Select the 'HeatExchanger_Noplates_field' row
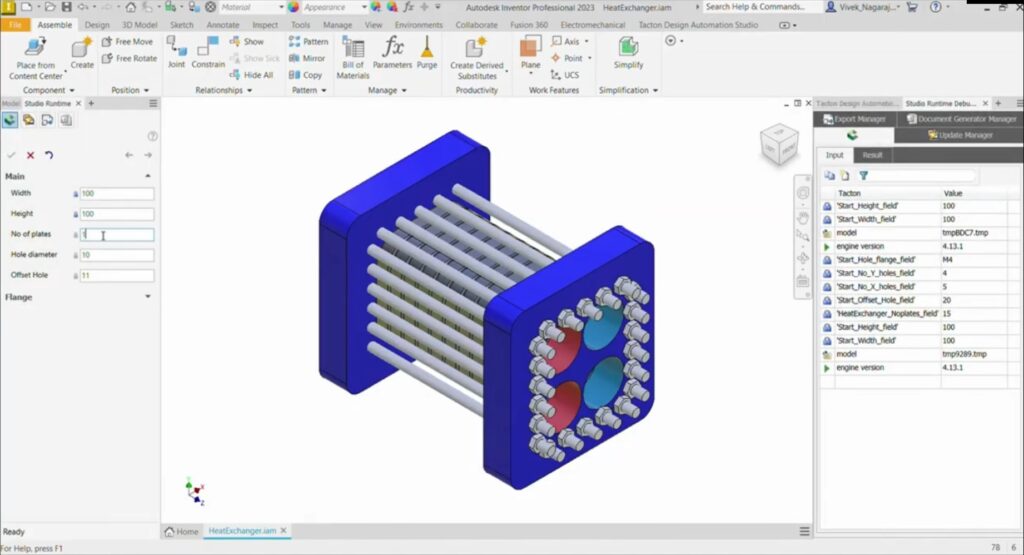 pos(918,313)
